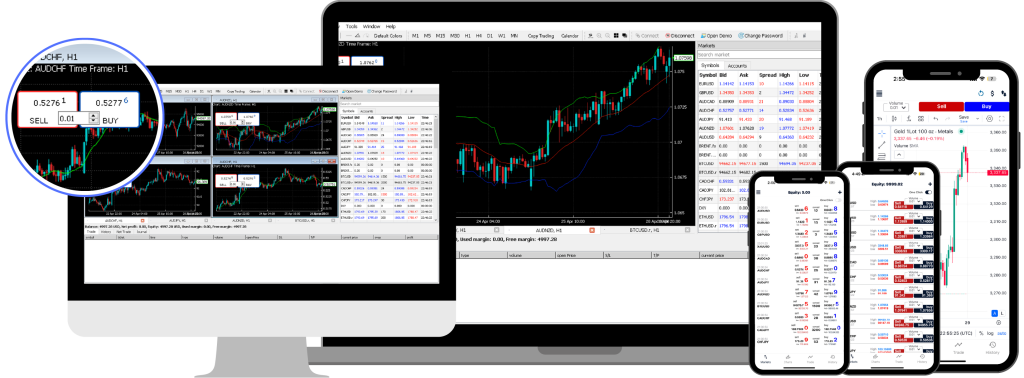
Task: Open the Tools menu on laptop
Action: pos(352,26)
